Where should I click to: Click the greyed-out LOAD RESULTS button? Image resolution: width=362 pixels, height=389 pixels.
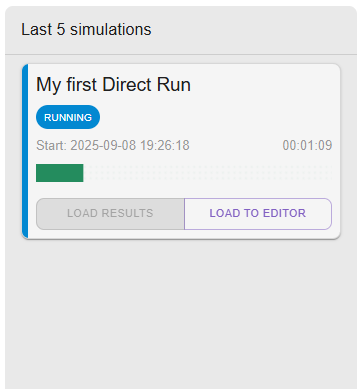coord(110,214)
